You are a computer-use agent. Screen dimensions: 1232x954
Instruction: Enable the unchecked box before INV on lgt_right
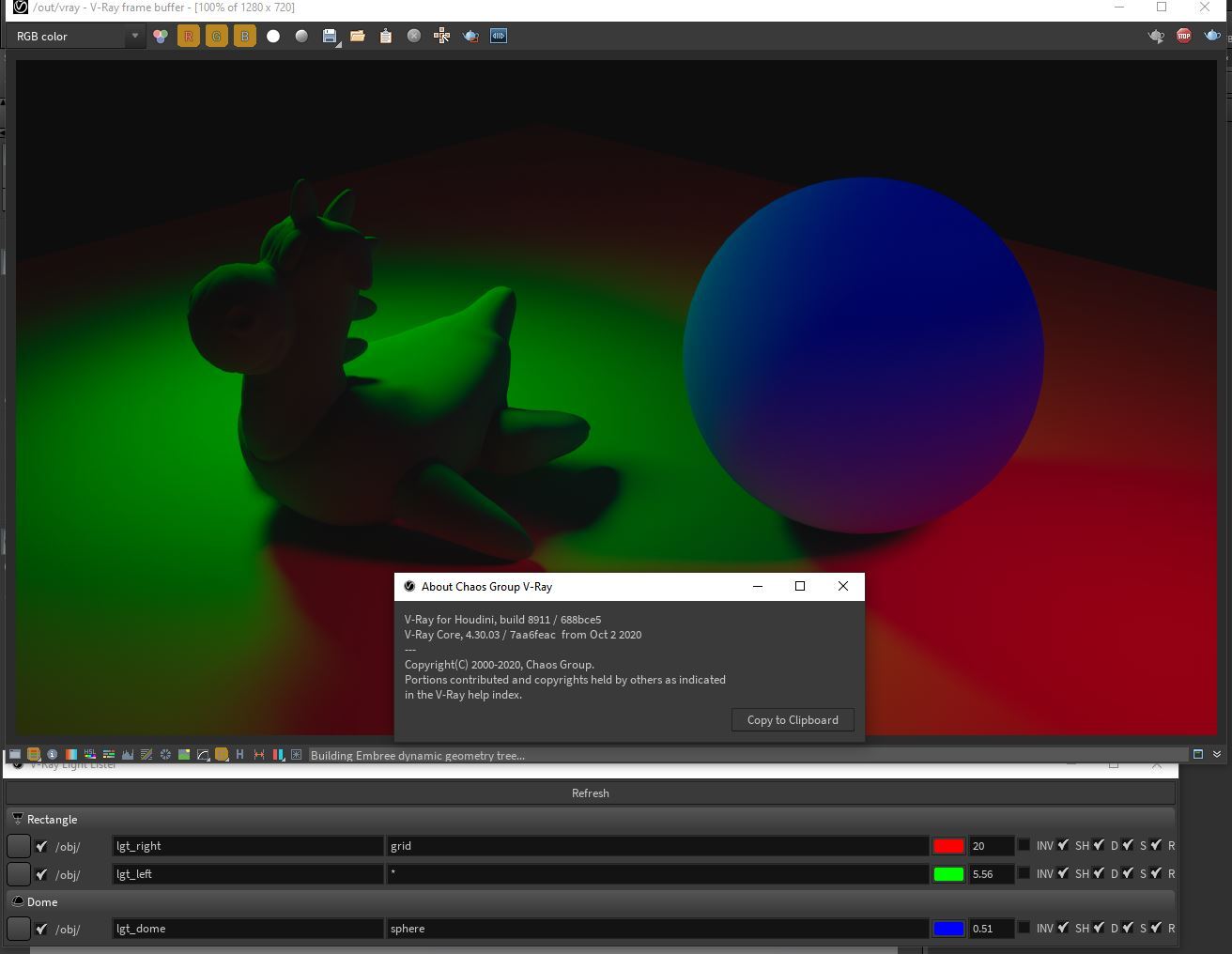point(1024,845)
